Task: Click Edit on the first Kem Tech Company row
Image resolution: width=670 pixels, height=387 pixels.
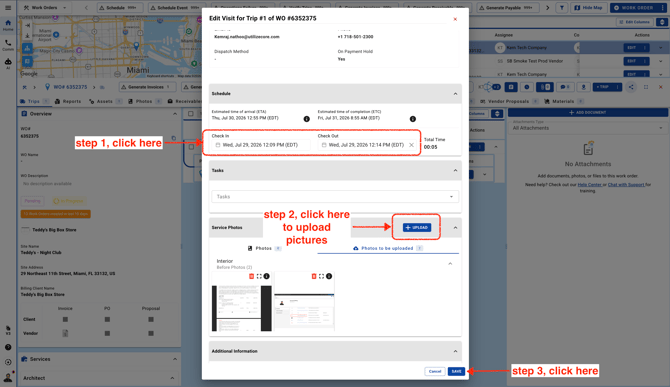Action: tap(632, 48)
